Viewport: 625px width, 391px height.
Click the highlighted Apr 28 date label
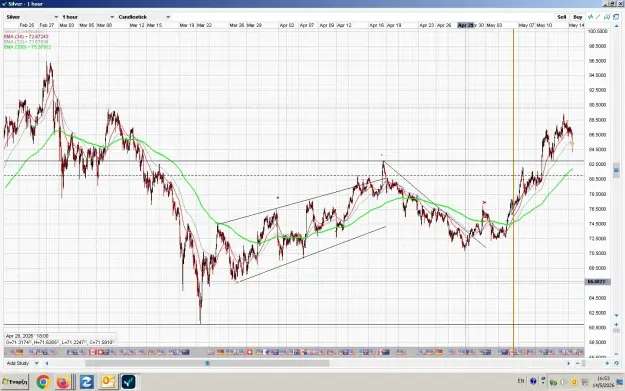pyautogui.click(x=466, y=25)
